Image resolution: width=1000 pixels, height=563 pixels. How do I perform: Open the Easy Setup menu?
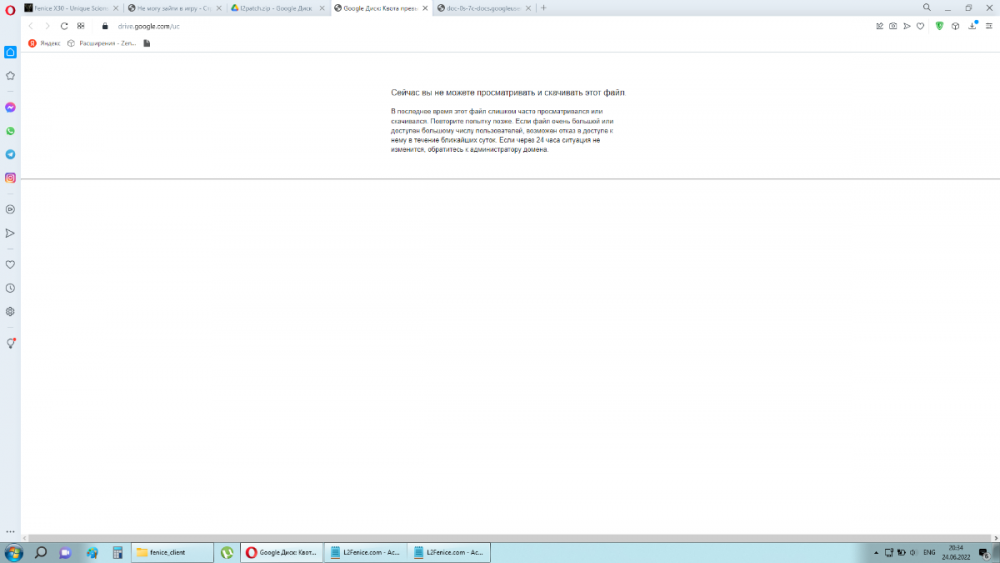988,26
